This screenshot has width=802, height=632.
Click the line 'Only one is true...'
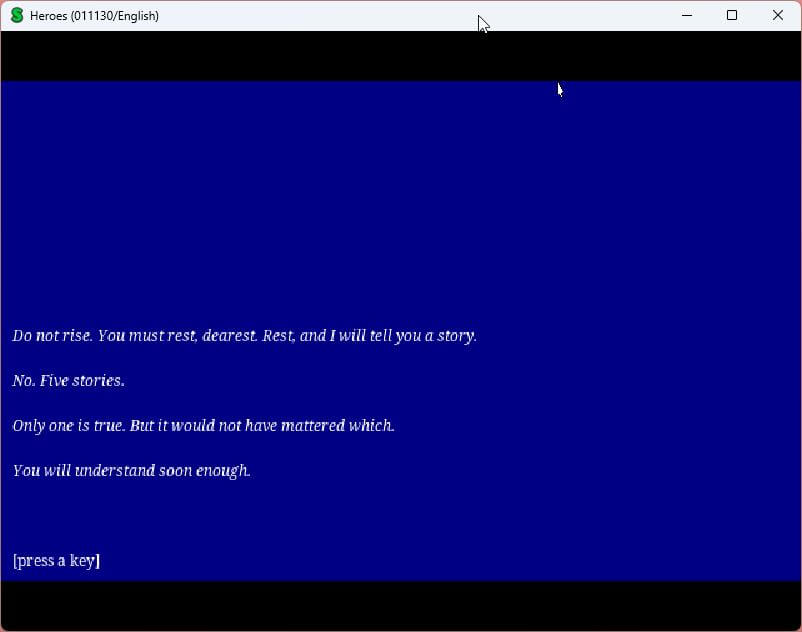point(203,425)
